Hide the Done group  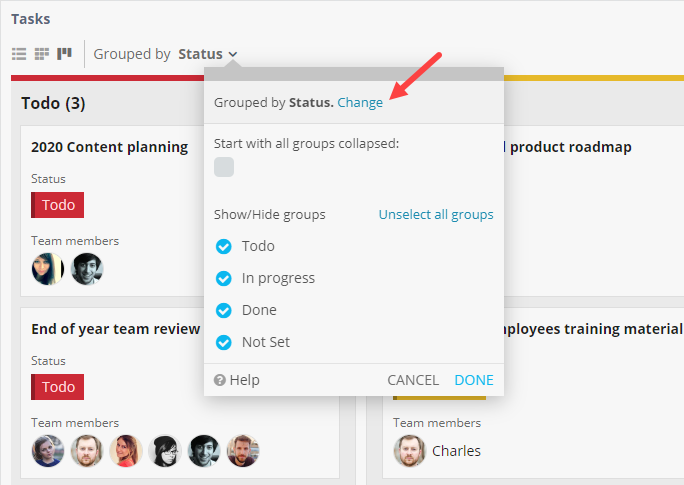tap(224, 310)
